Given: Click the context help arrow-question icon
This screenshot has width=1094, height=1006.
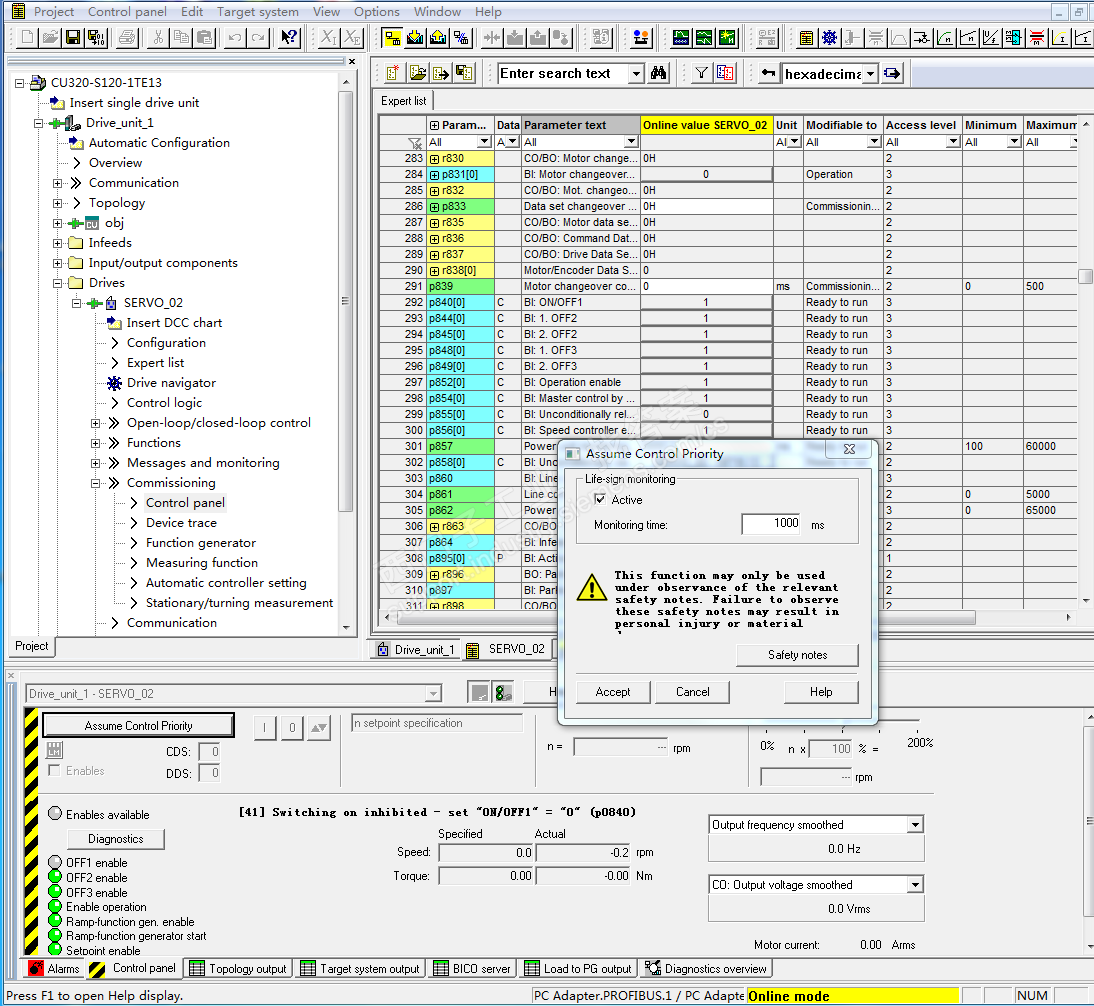Looking at the screenshot, I should pos(288,38).
